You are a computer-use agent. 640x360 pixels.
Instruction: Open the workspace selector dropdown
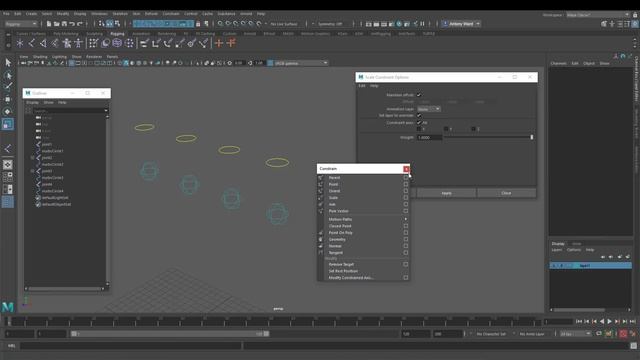[598, 15]
